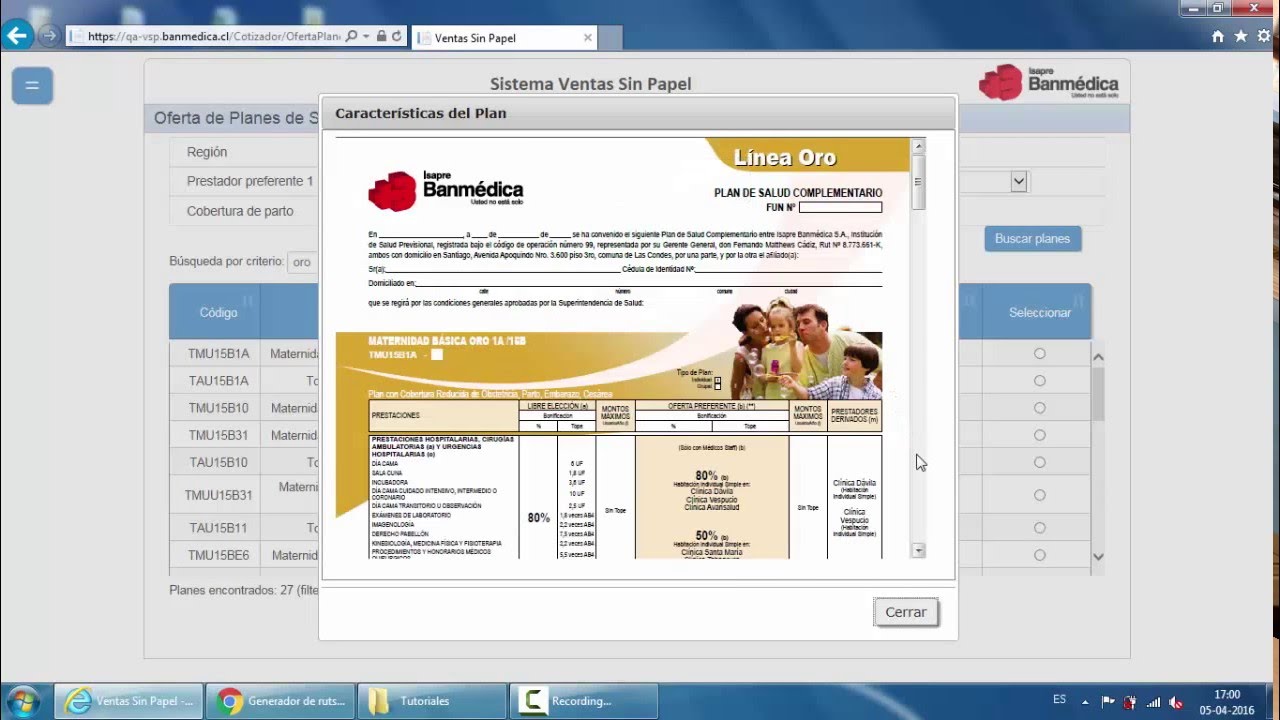The height and width of the screenshot is (720, 1280).
Task: Click the TMUU15B31 code cell
Action: click(x=218, y=494)
